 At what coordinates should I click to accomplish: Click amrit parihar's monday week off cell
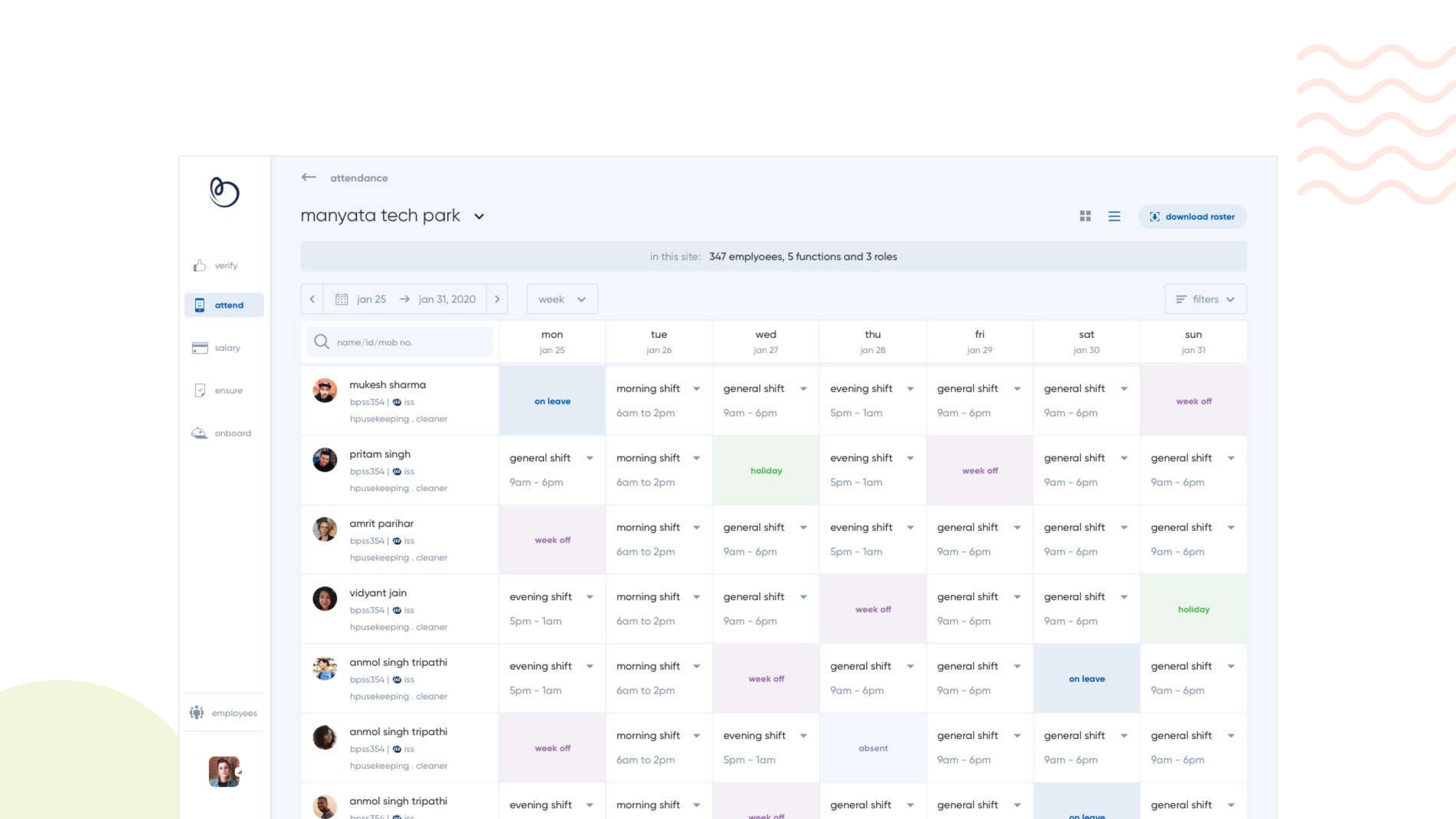pyautogui.click(x=552, y=540)
